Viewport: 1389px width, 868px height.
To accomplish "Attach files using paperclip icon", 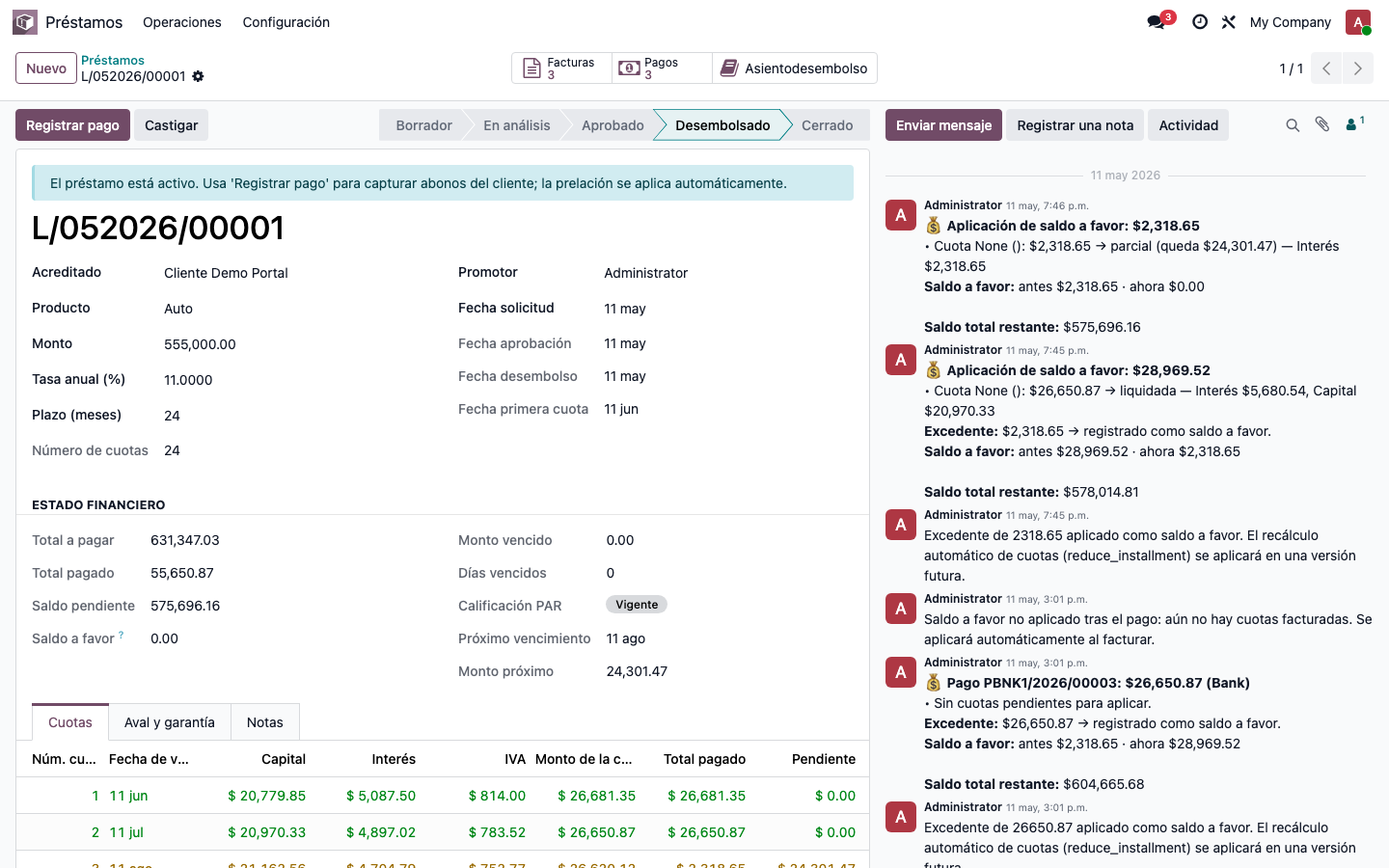I will point(1322,124).
